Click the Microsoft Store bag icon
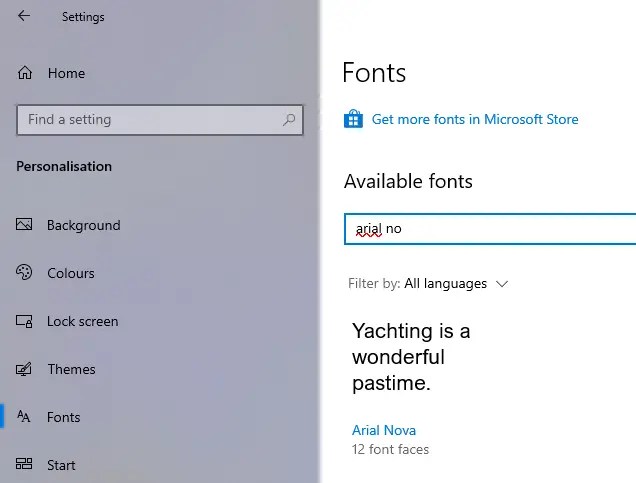The width and height of the screenshot is (636, 483). (353, 119)
